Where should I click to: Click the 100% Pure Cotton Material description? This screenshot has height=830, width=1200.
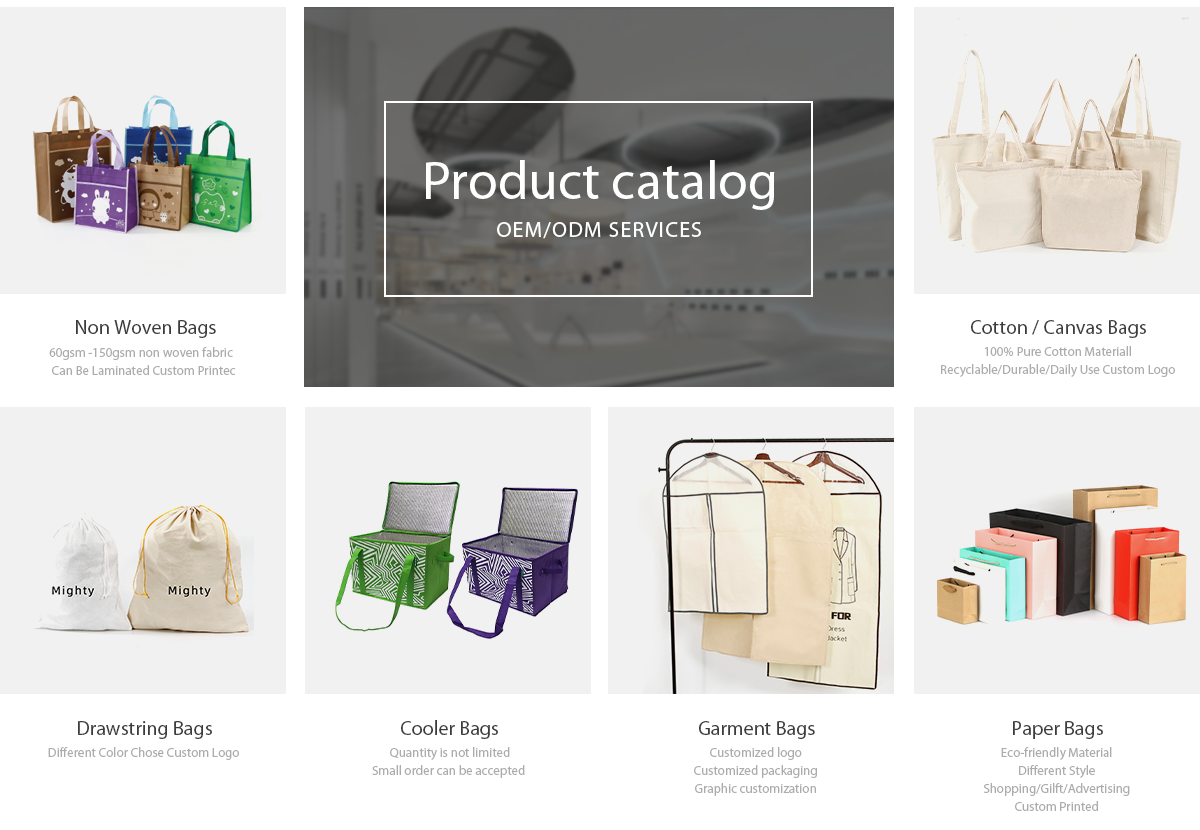[1057, 352]
